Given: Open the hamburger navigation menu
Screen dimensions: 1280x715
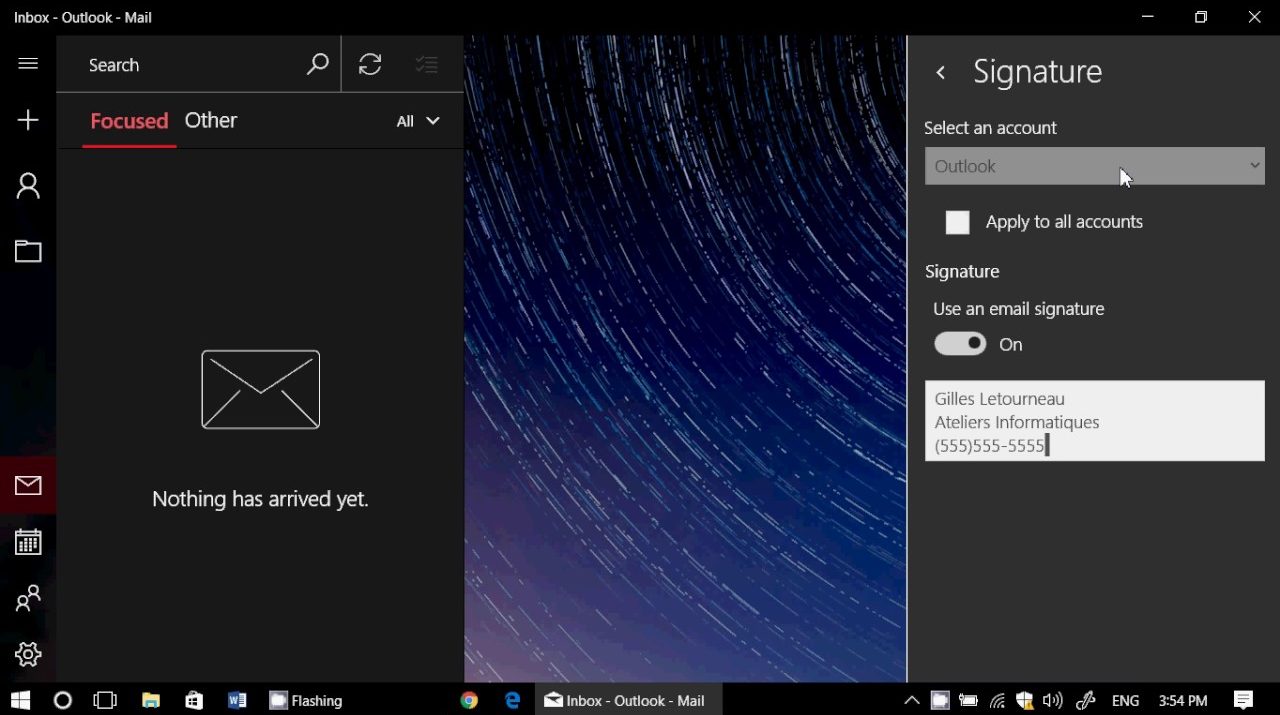Looking at the screenshot, I should (28, 64).
